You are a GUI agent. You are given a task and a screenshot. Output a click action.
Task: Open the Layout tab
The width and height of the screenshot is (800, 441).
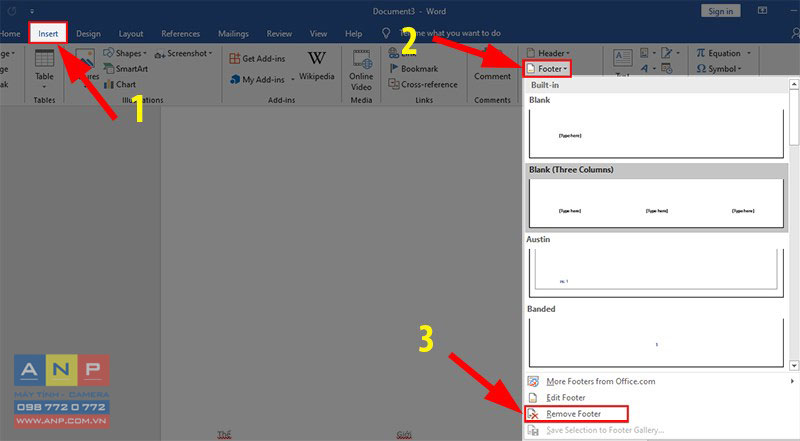coord(131,34)
